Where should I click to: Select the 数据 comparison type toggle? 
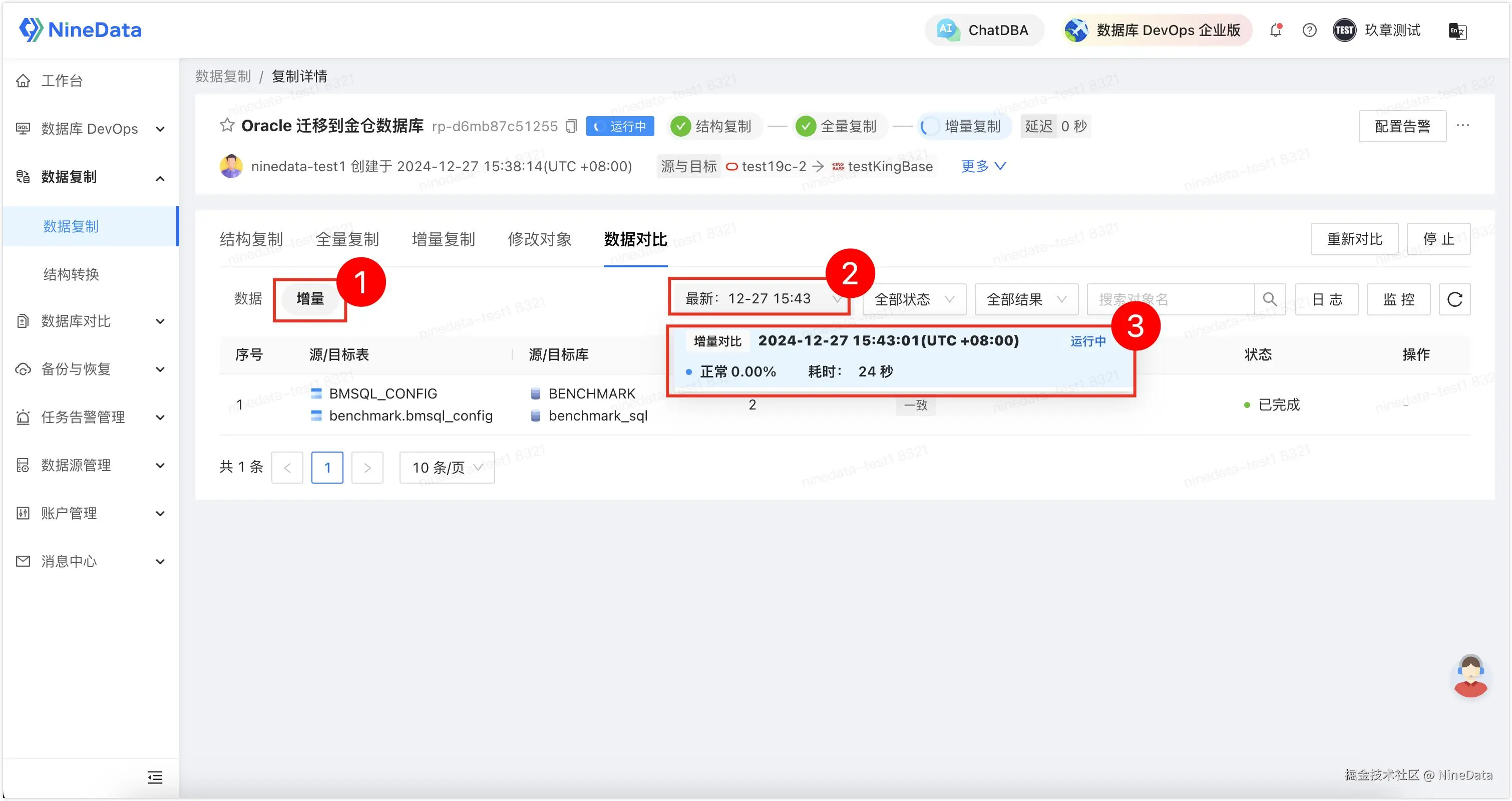(x=248, y=299)
